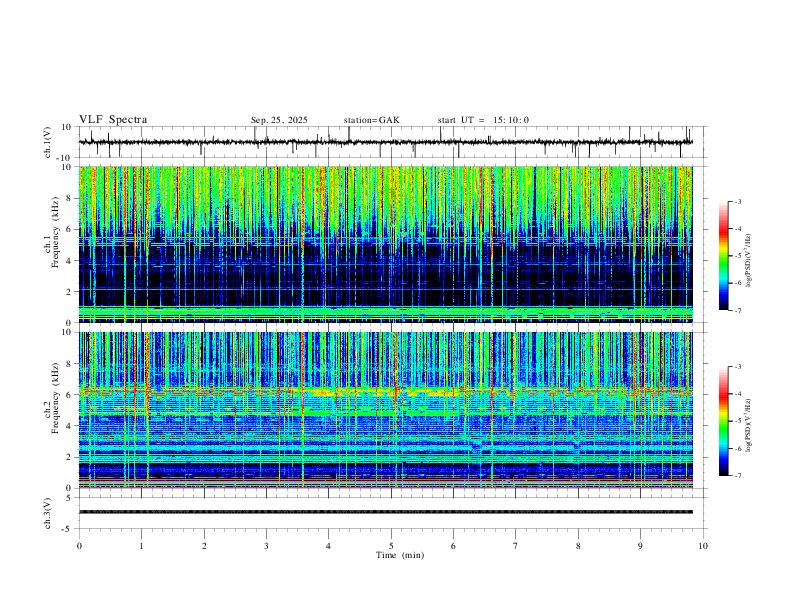Click the "VLF Spectra" plot title
This screenshot has height=612, width=792.
click(113, 120)
